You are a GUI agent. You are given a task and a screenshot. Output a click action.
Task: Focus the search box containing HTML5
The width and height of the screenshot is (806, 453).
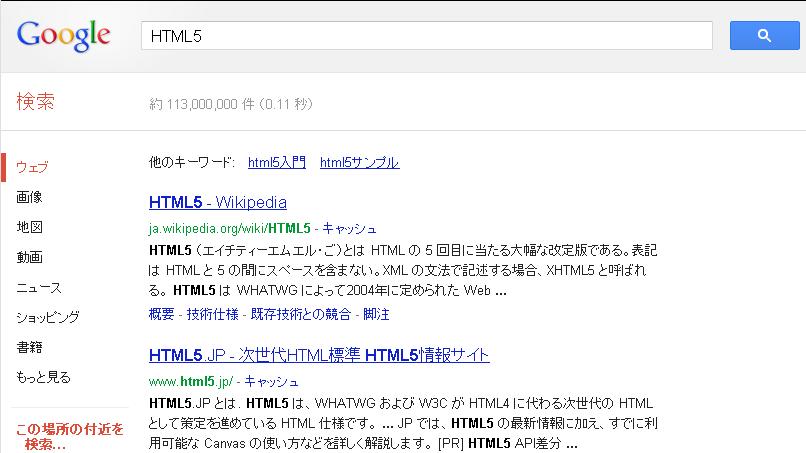[x=427, y=35]
